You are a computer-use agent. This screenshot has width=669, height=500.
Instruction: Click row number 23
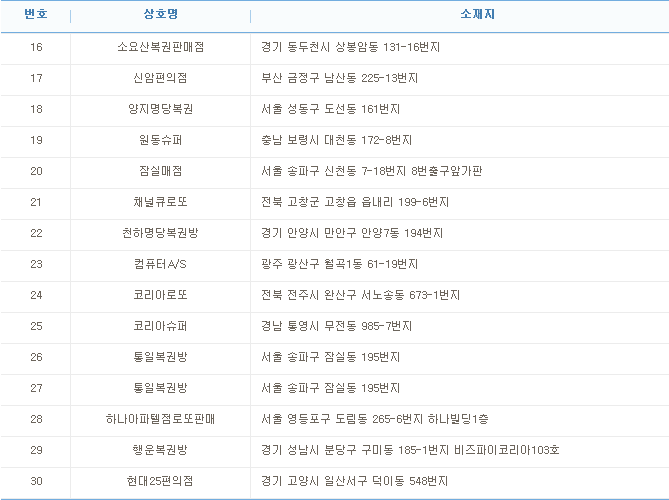pos(36,264)
